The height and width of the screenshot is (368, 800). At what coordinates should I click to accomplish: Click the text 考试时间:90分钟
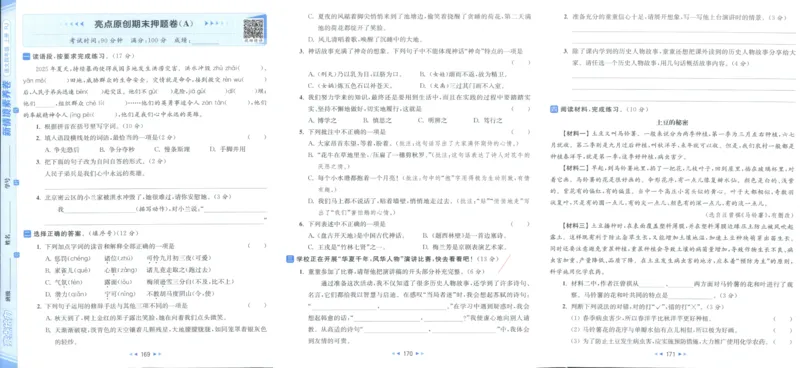(x=95, y=40)
